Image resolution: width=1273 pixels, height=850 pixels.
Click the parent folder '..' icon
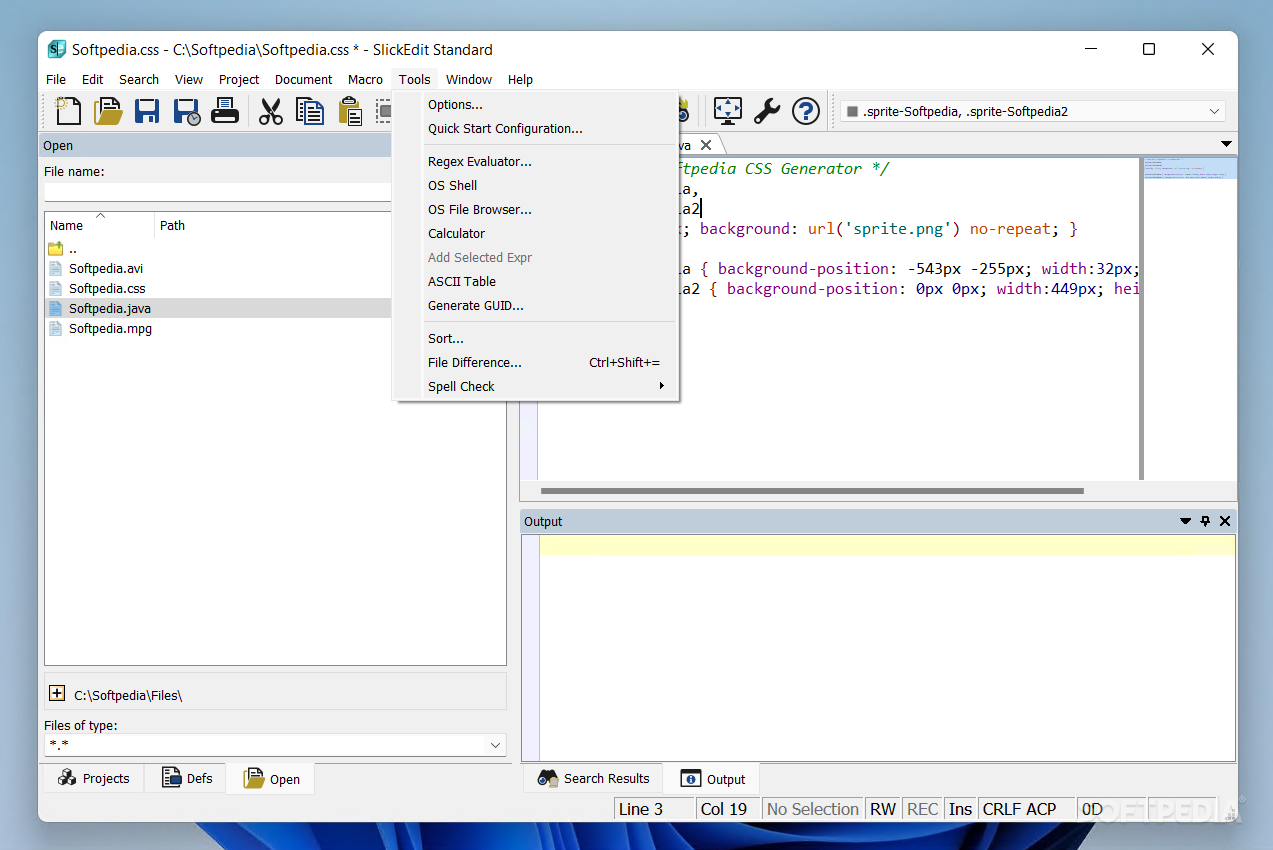pos(56,248)
